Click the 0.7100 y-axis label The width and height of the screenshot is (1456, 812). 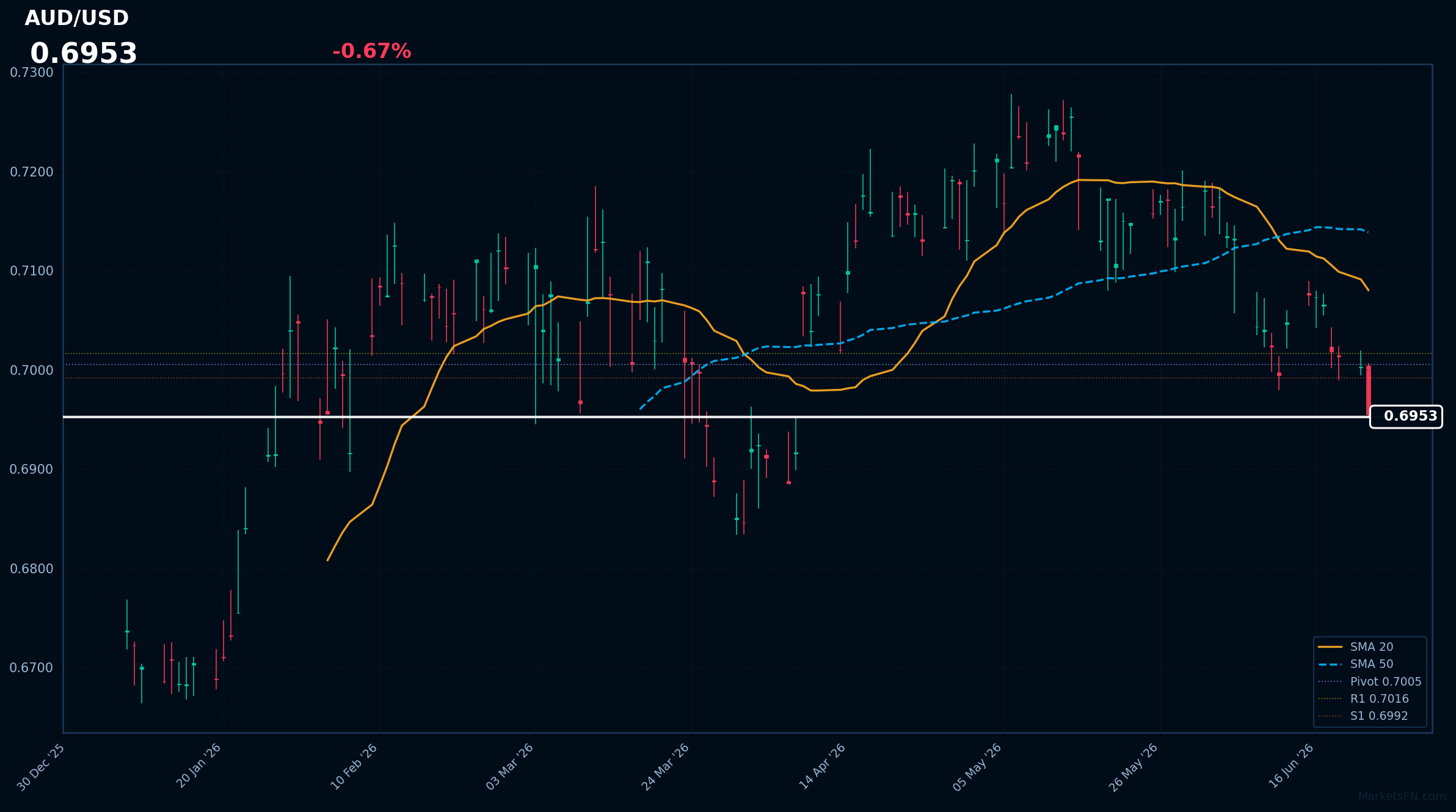32,271
